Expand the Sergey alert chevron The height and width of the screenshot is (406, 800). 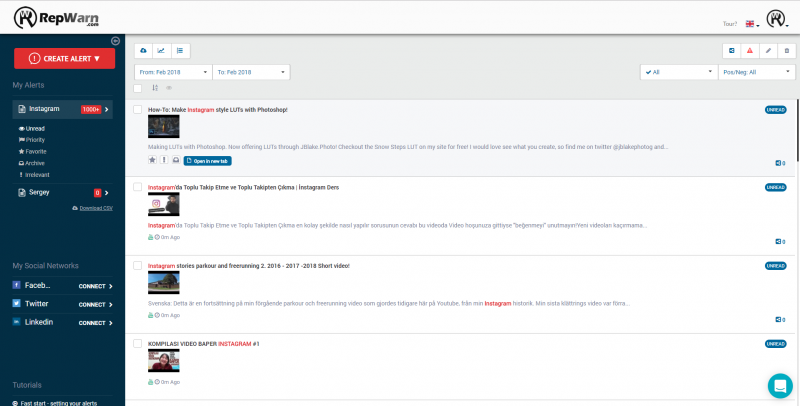107,193
